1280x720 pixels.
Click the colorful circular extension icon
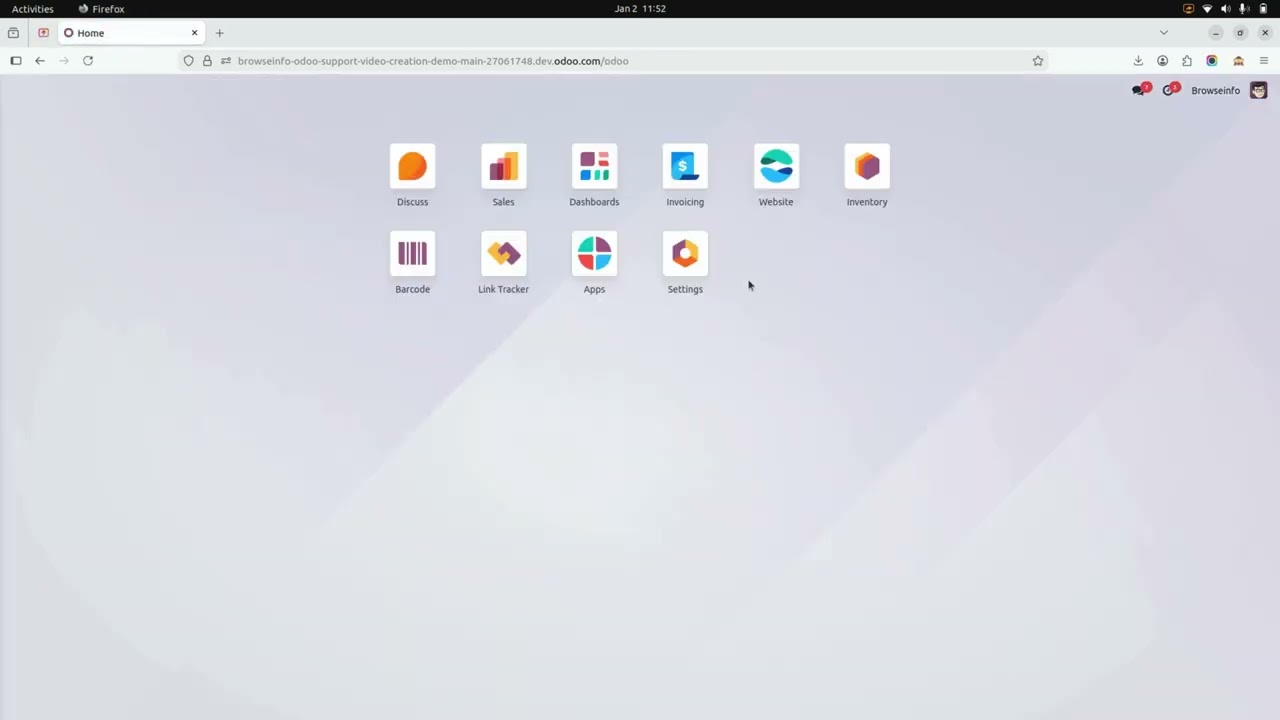1212,61
